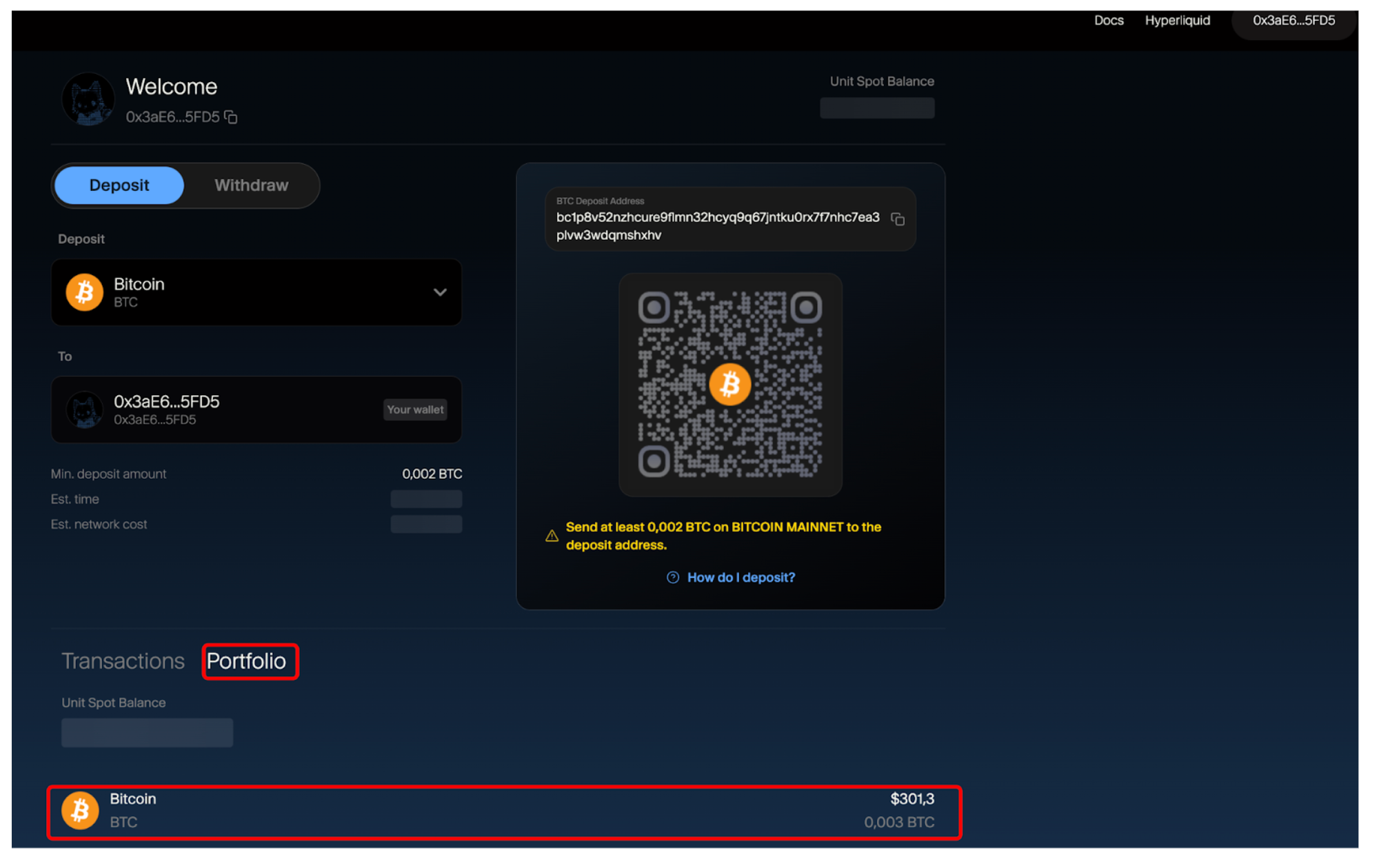Click the wallet avatar in the To field
Image resolution: width=1379 pixels, height=868 pixels.
click(x=84, y=410)
